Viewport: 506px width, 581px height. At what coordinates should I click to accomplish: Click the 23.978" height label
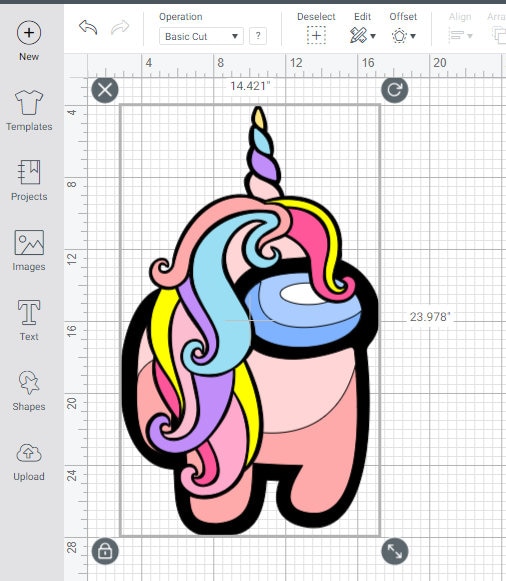click(430, 317)
